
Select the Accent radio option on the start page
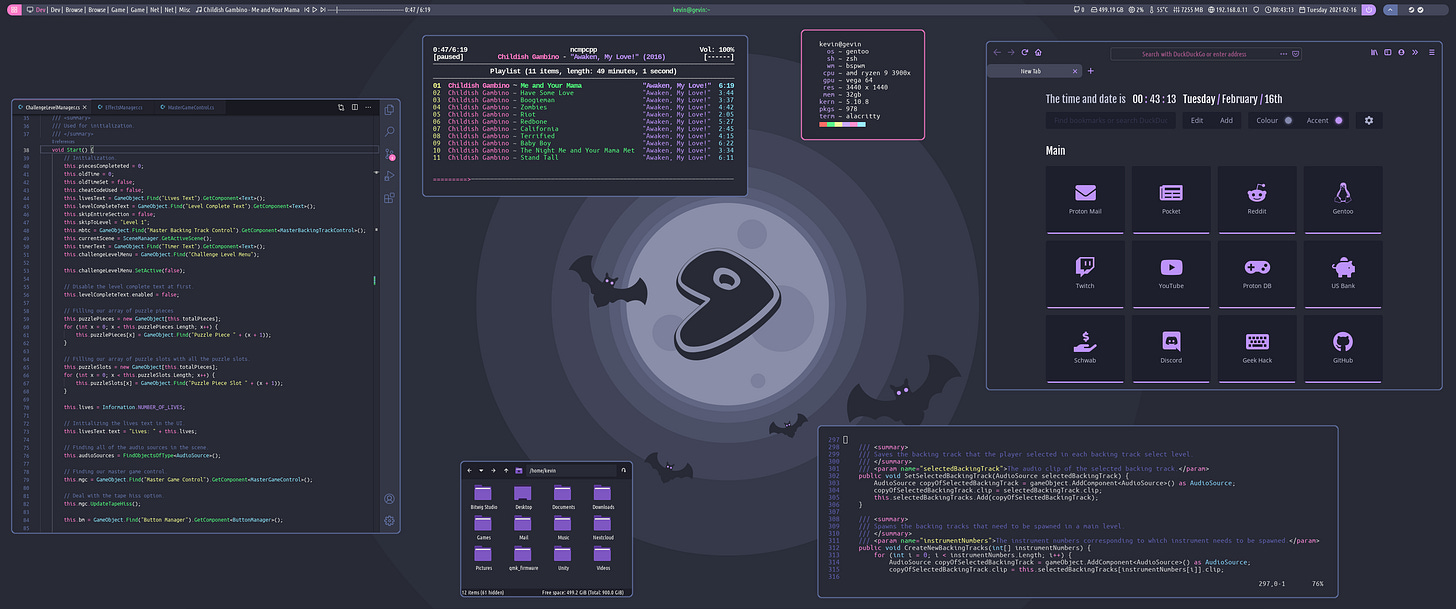(x=1339, y=120)
